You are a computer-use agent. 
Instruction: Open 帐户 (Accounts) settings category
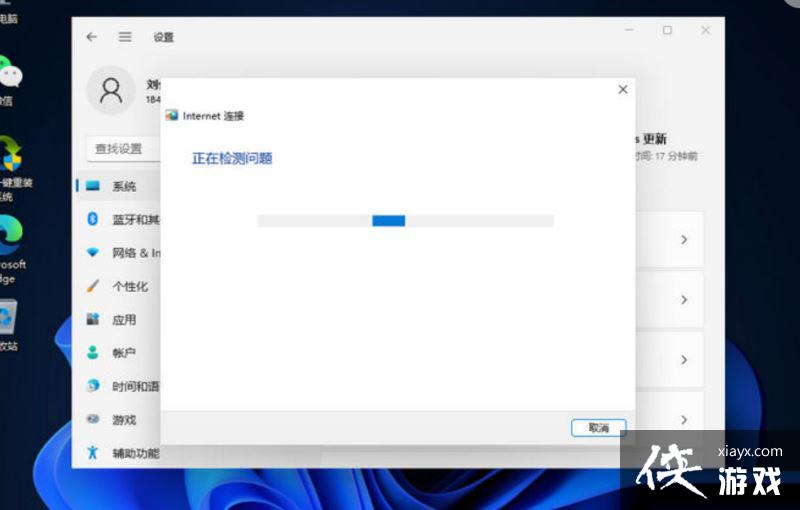point(118,353)
